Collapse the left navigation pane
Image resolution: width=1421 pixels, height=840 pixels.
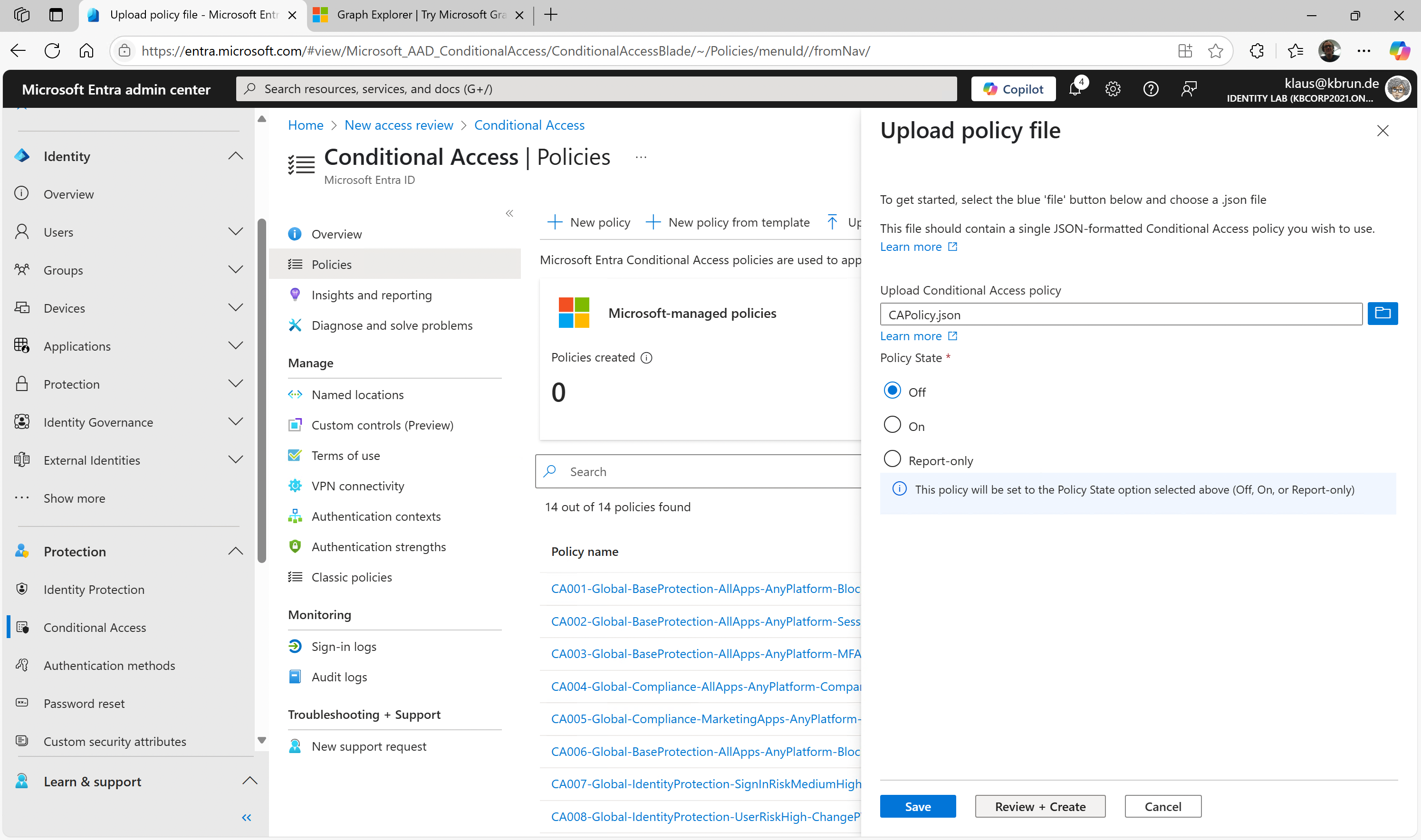[246, 817]
